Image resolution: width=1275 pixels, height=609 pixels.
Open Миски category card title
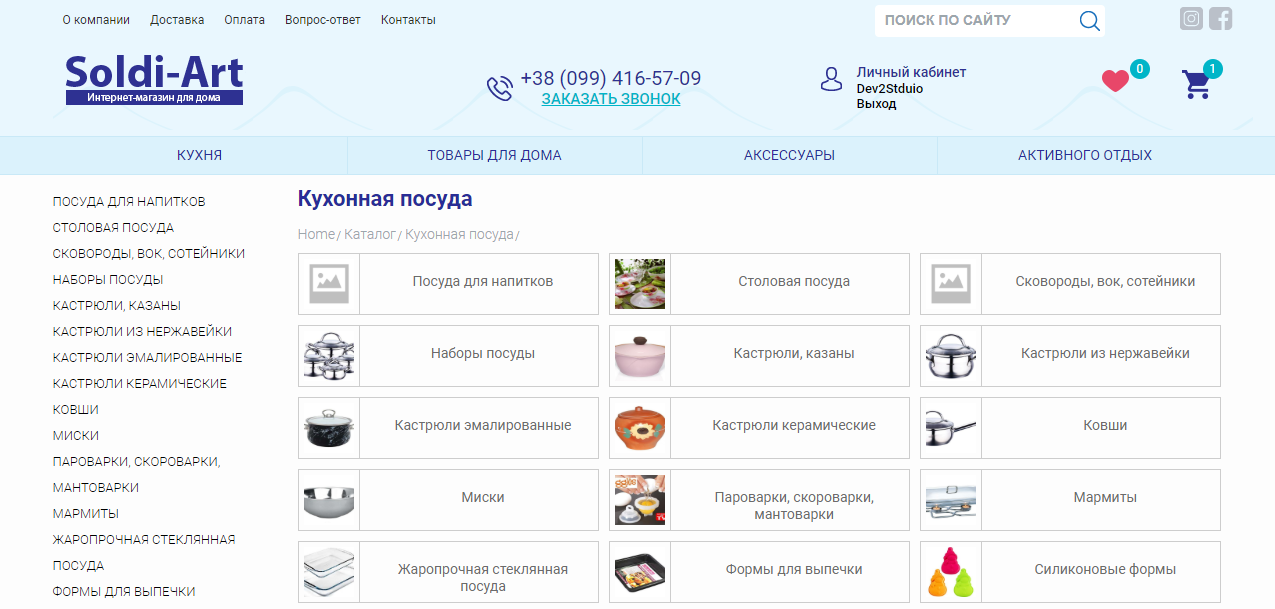(483, 498)
